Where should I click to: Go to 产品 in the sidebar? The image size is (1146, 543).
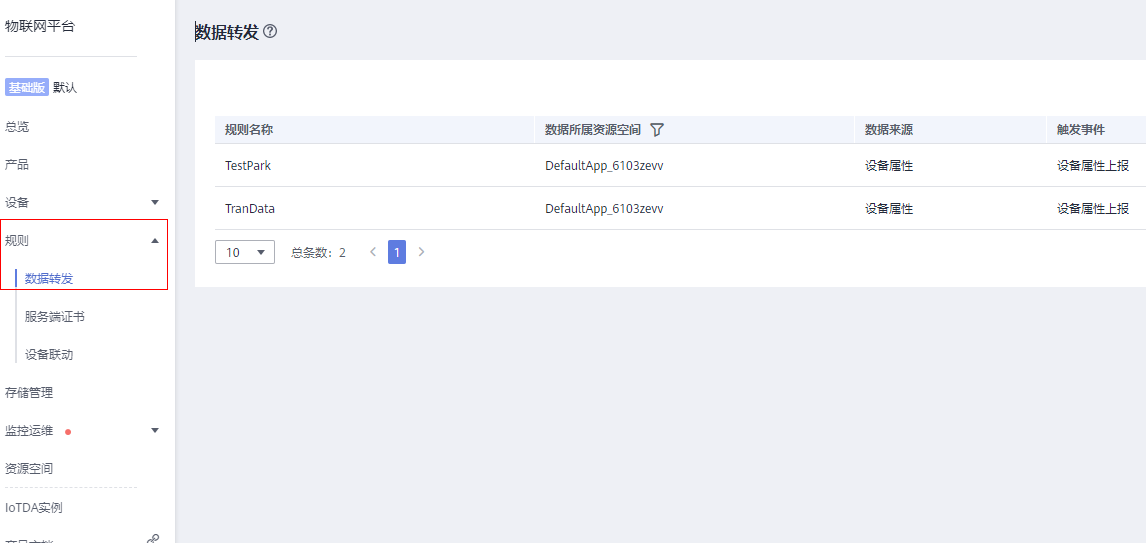click(17, 164)
